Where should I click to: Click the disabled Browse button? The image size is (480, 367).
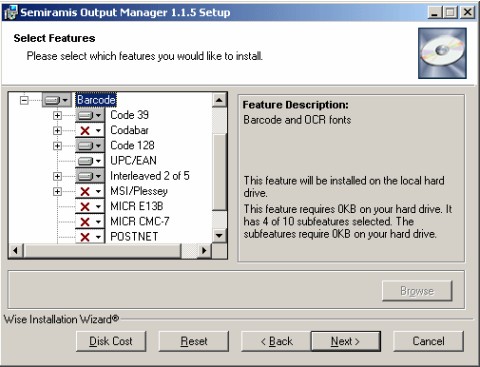(x=417, y=291)
